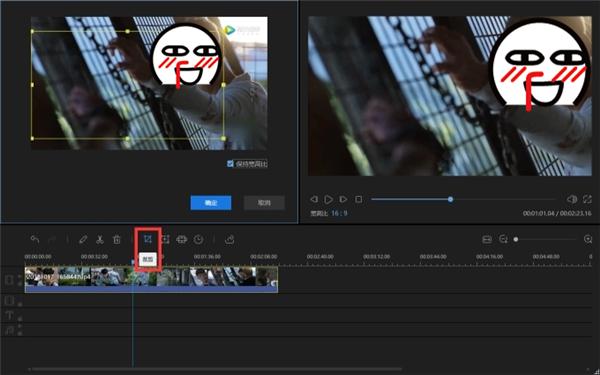Click the video track icon
This screenshot has height=375, width=600.
pyautogui.click(x=10, y=280)
